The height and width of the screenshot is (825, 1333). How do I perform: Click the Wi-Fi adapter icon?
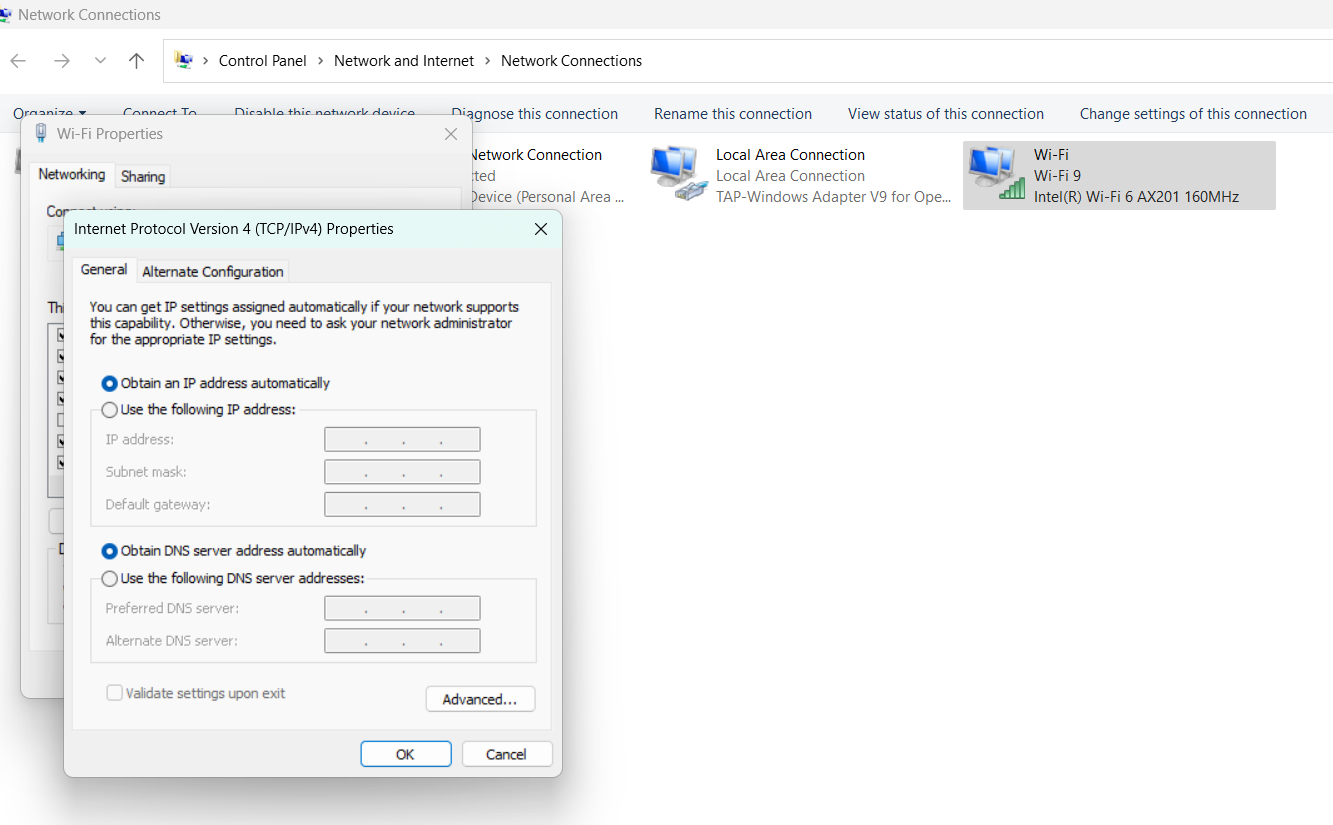996,174
